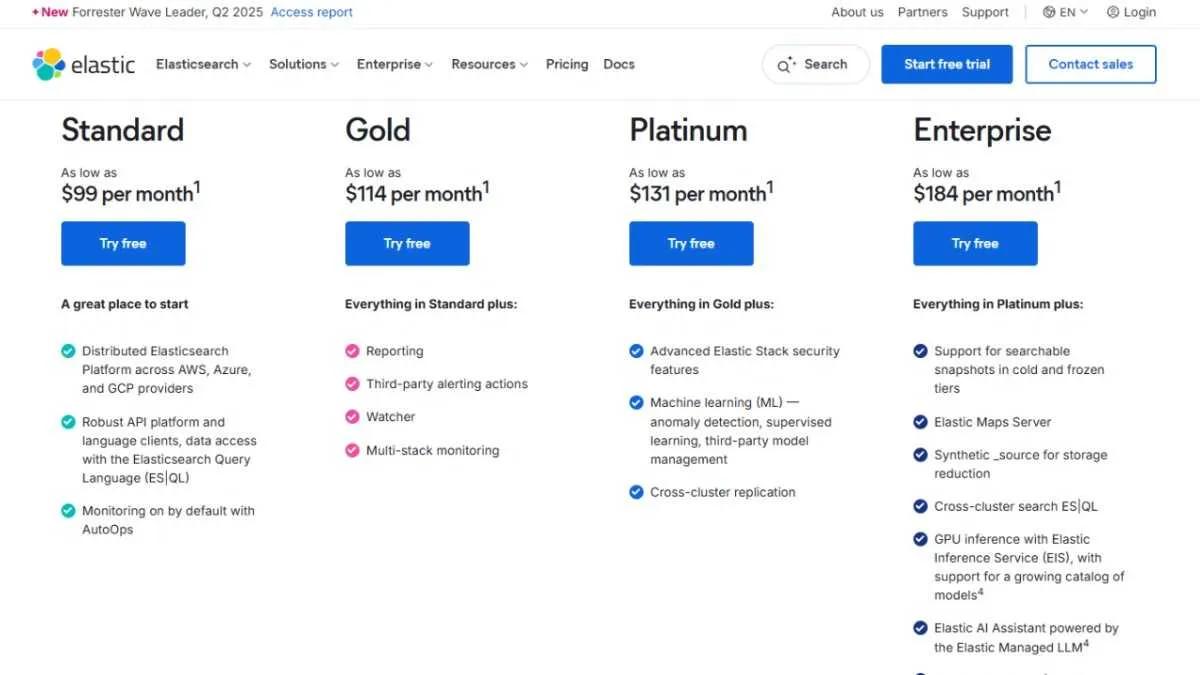Click the $114 per month price
1200x675 pixels.
pos(417,193)
